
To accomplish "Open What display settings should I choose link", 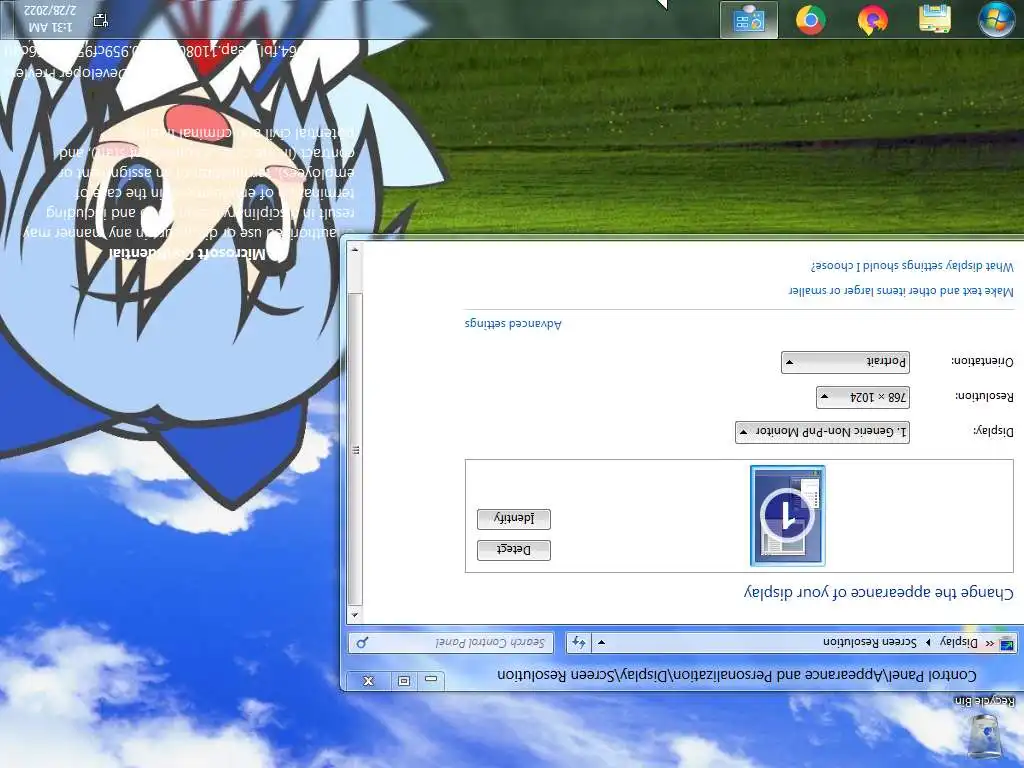I will point(912,266).
